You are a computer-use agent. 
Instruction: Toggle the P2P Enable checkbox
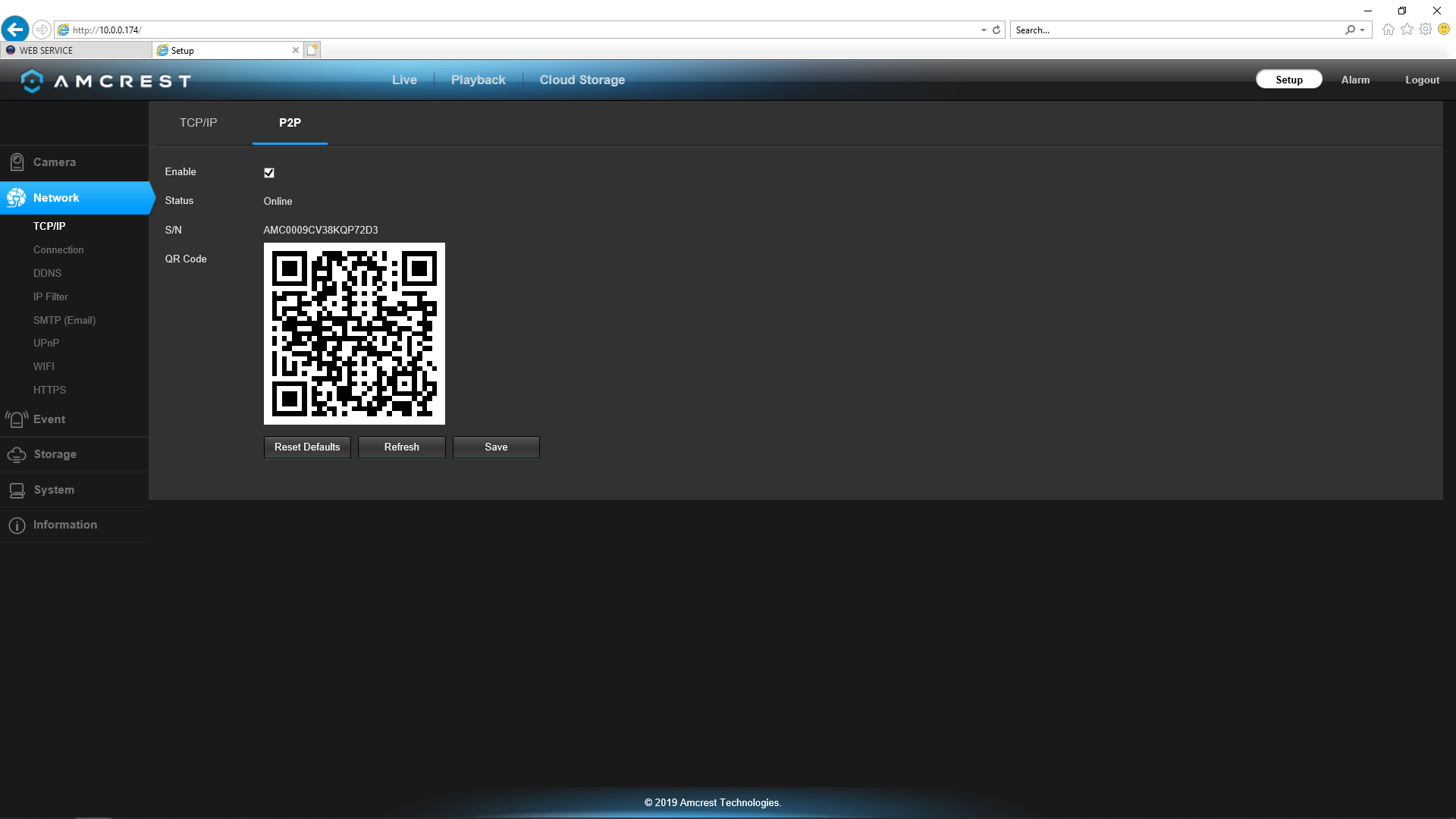(269, 173)
